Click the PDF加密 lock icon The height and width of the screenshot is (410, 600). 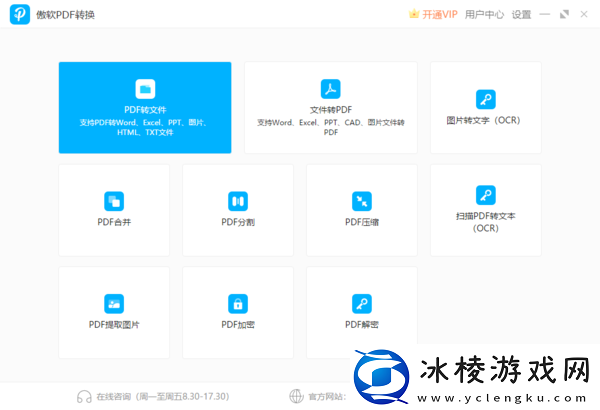coord(238,304)
